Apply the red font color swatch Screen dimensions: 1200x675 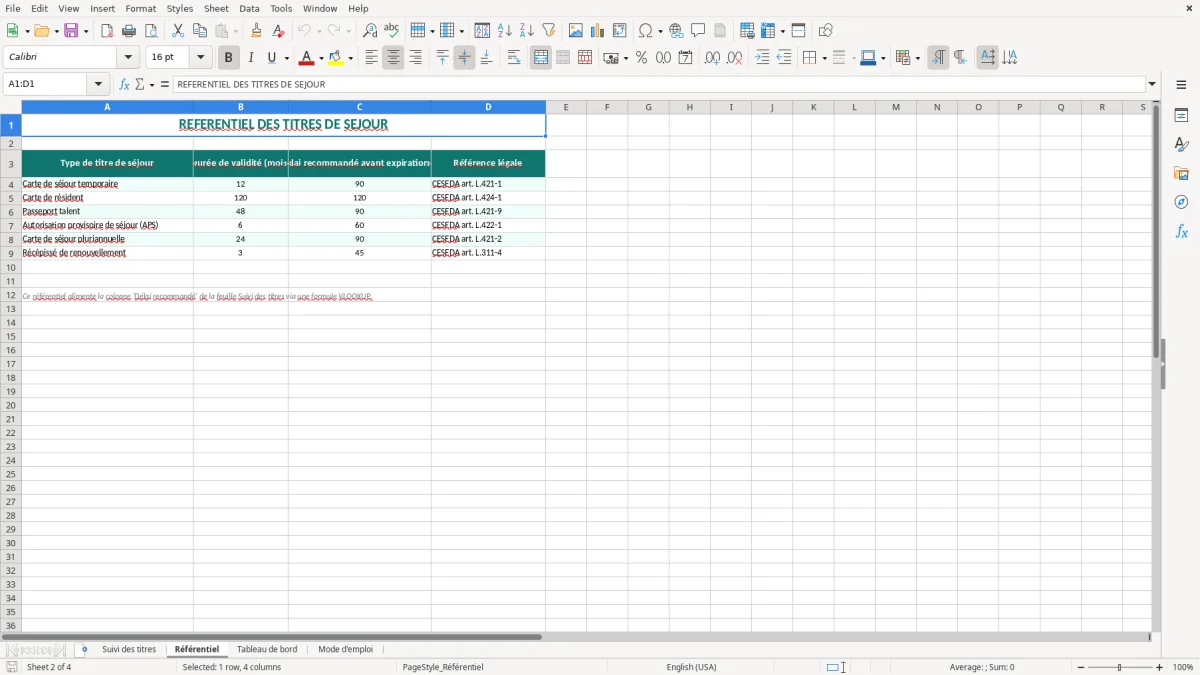pyautogui.click(x=307, y=58)
